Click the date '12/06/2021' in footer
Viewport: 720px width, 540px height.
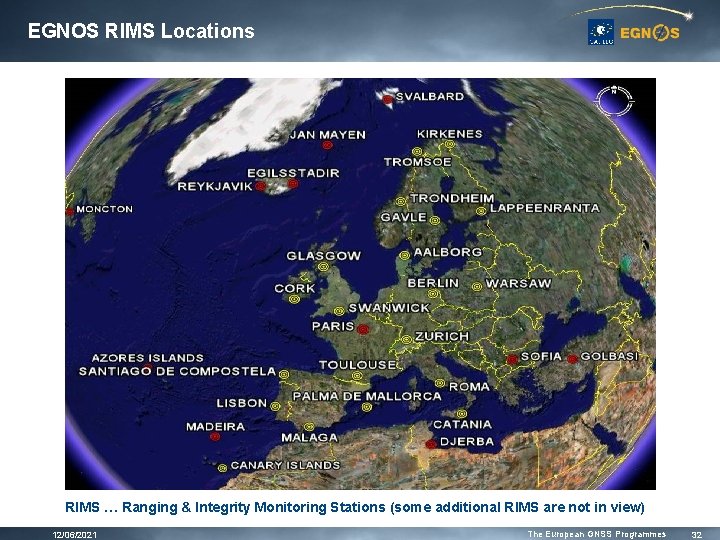[75, 534]
